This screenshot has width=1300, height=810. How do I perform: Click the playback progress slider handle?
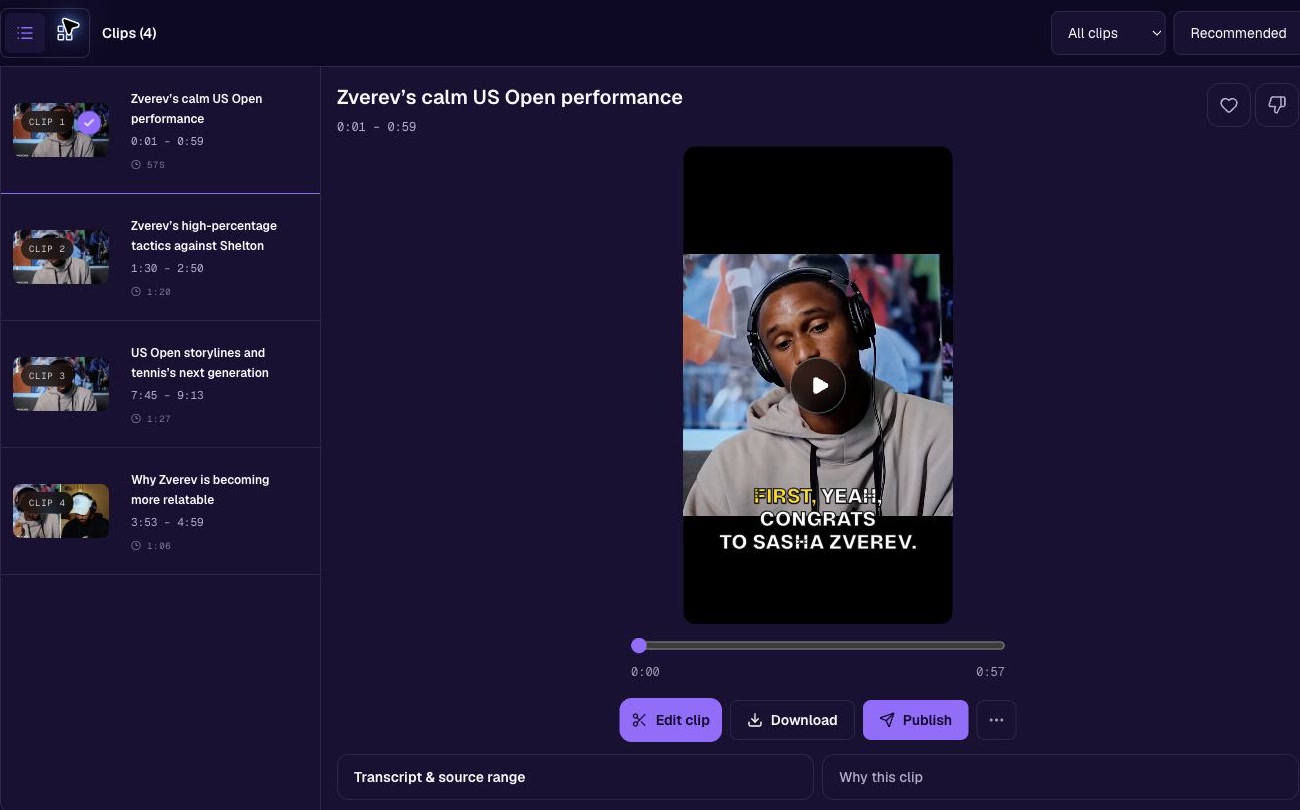click(x=639, y=646)
